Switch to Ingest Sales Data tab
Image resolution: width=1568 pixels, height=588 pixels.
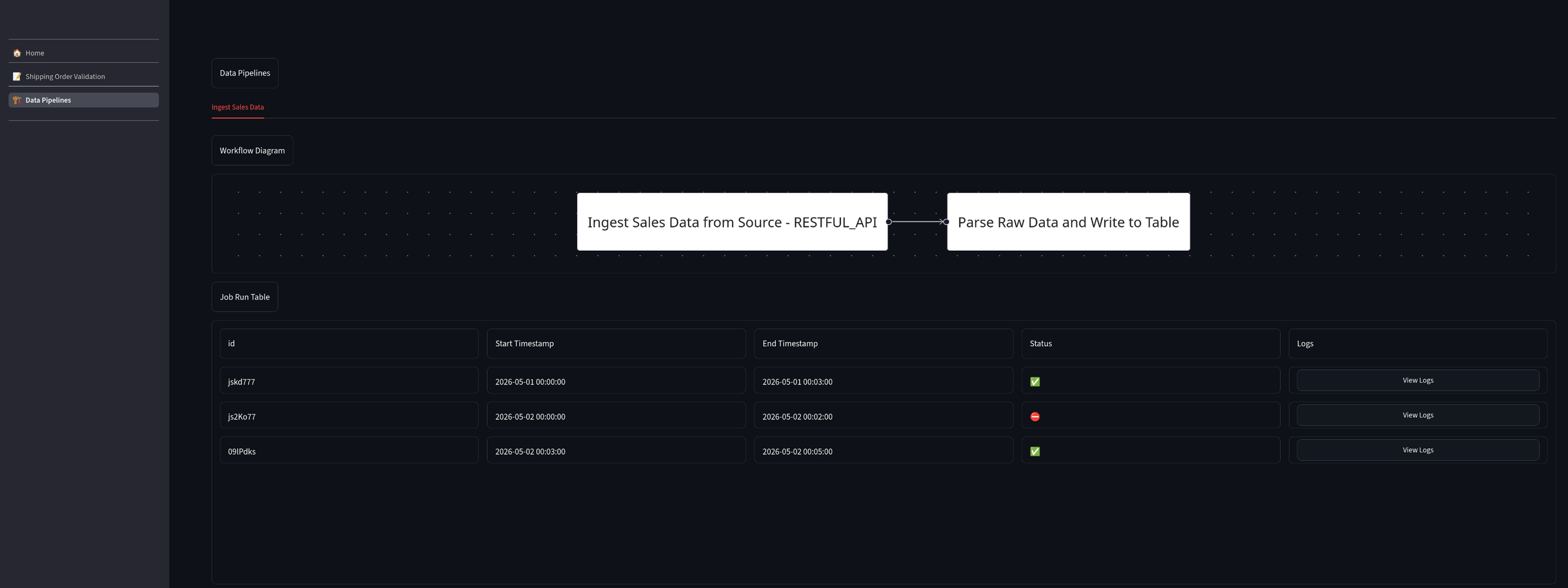pos(238,107)
